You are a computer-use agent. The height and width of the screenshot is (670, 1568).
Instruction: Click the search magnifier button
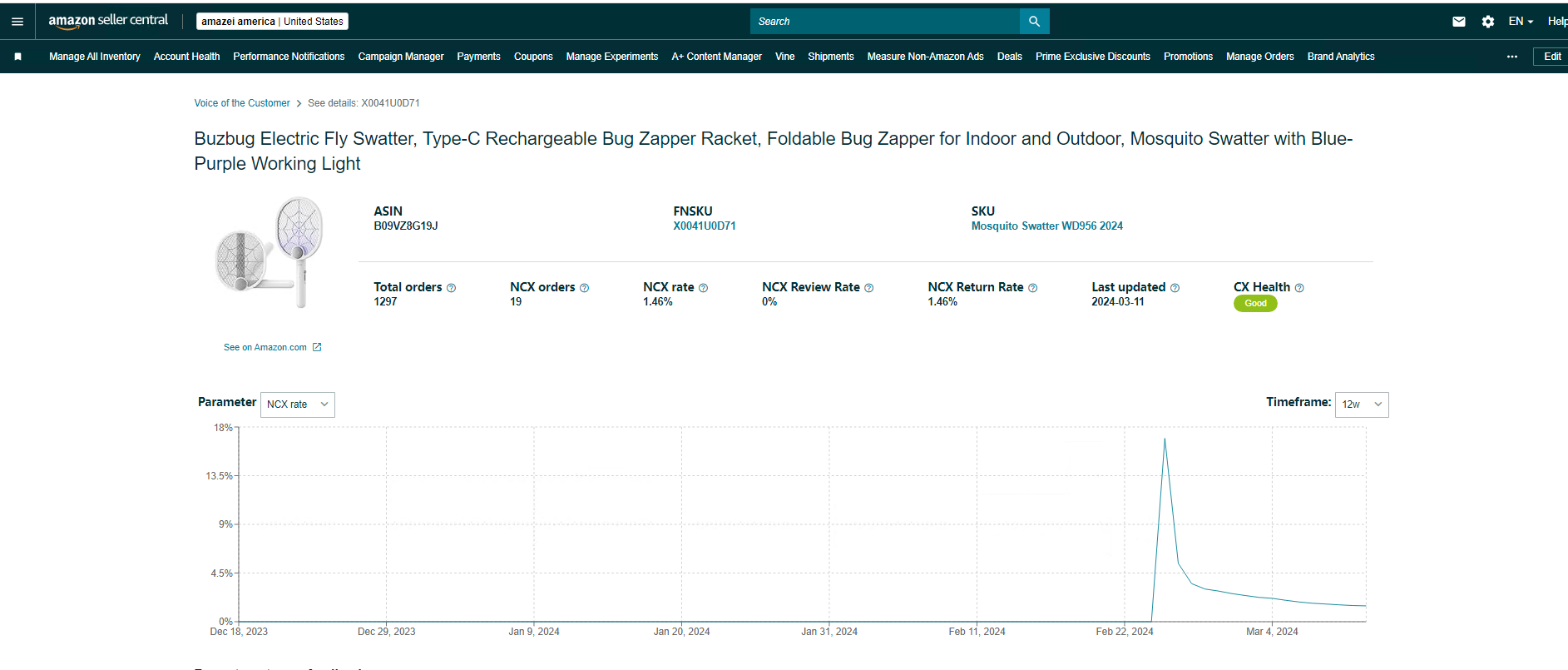tap(1034, 22)
